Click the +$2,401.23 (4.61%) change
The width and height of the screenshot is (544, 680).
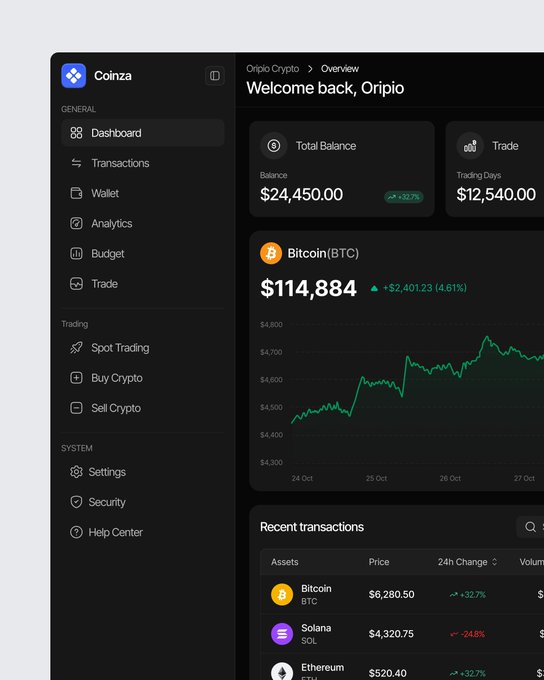(x=425, y=288)
